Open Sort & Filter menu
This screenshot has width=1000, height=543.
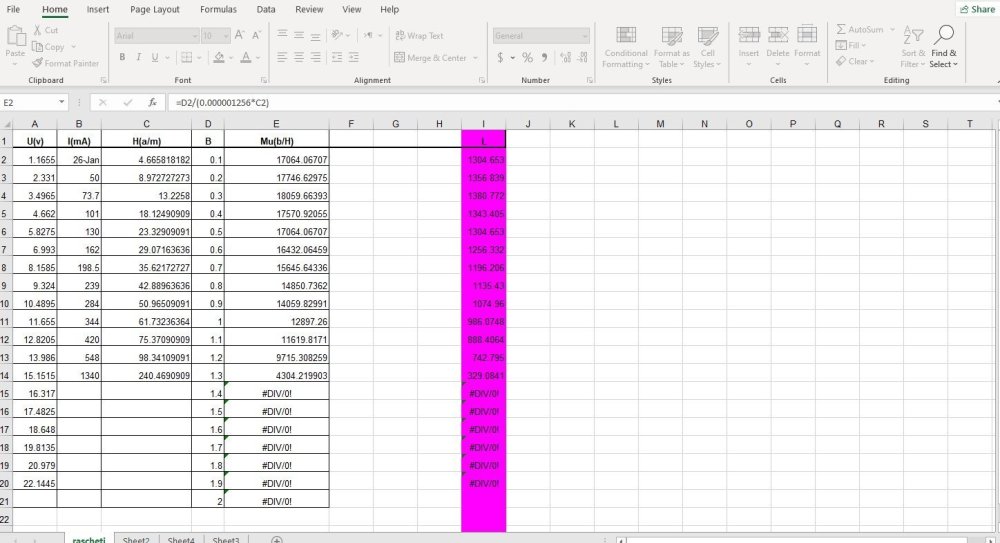pos(913,47)
